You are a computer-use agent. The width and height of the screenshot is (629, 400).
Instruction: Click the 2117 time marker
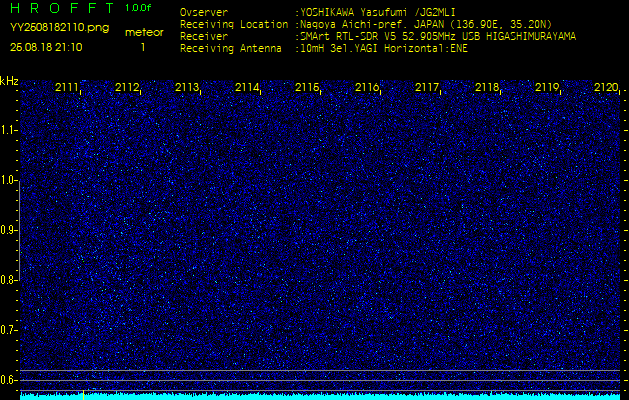point(426,87)
